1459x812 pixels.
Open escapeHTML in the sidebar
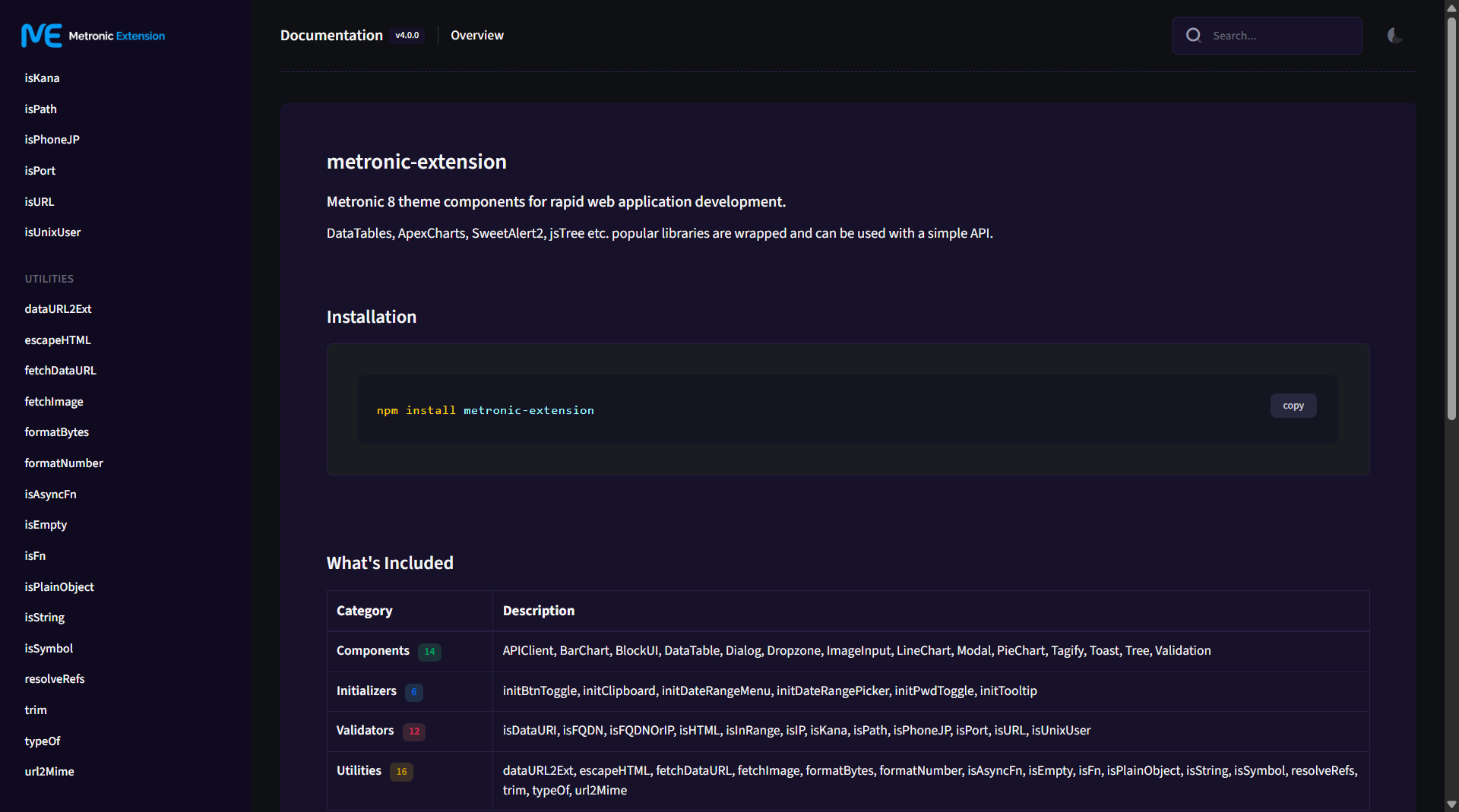point(58,340)
